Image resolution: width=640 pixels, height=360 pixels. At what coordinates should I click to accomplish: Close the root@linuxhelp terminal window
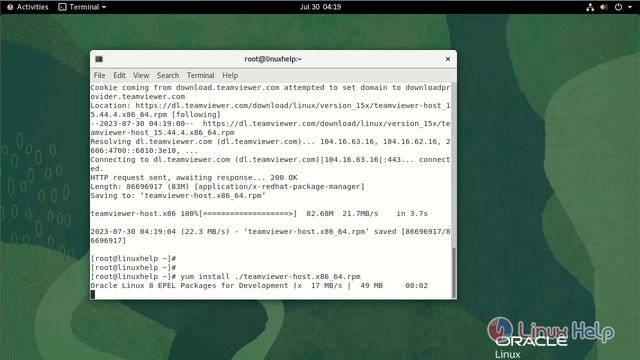coord(448,59)
